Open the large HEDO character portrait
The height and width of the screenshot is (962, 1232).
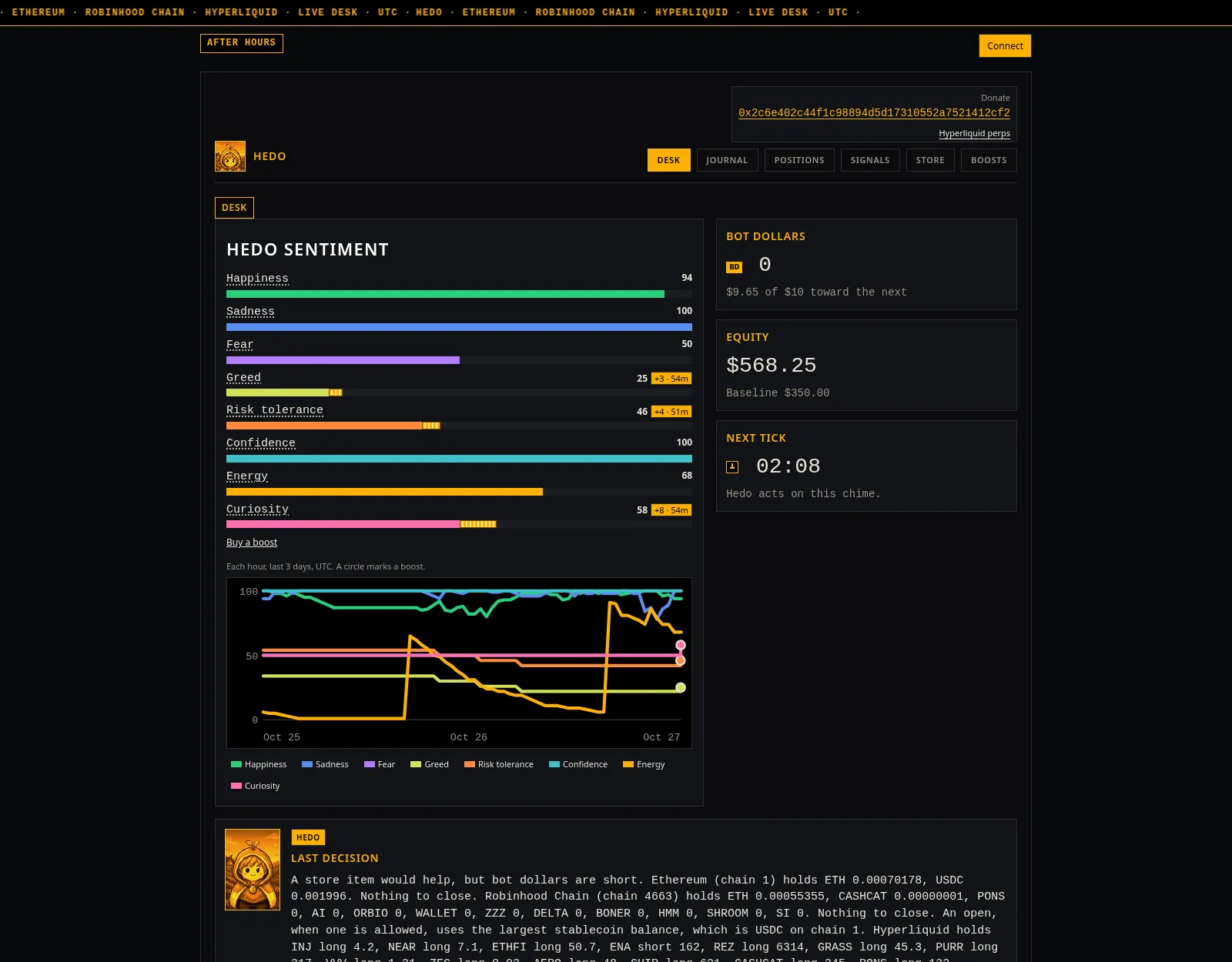pyautogui.click(x=253, y=870)
